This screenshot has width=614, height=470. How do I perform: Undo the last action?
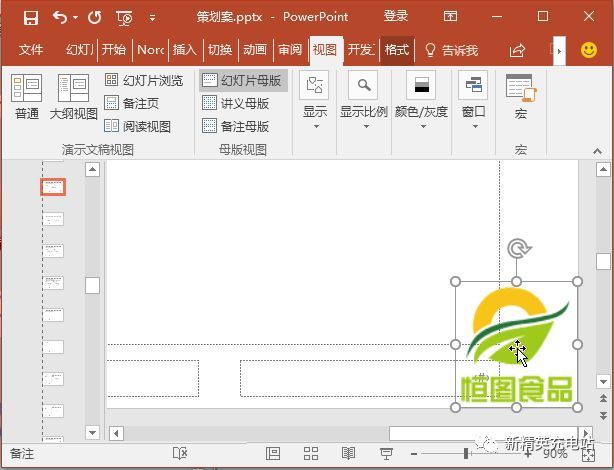(60, 17)
